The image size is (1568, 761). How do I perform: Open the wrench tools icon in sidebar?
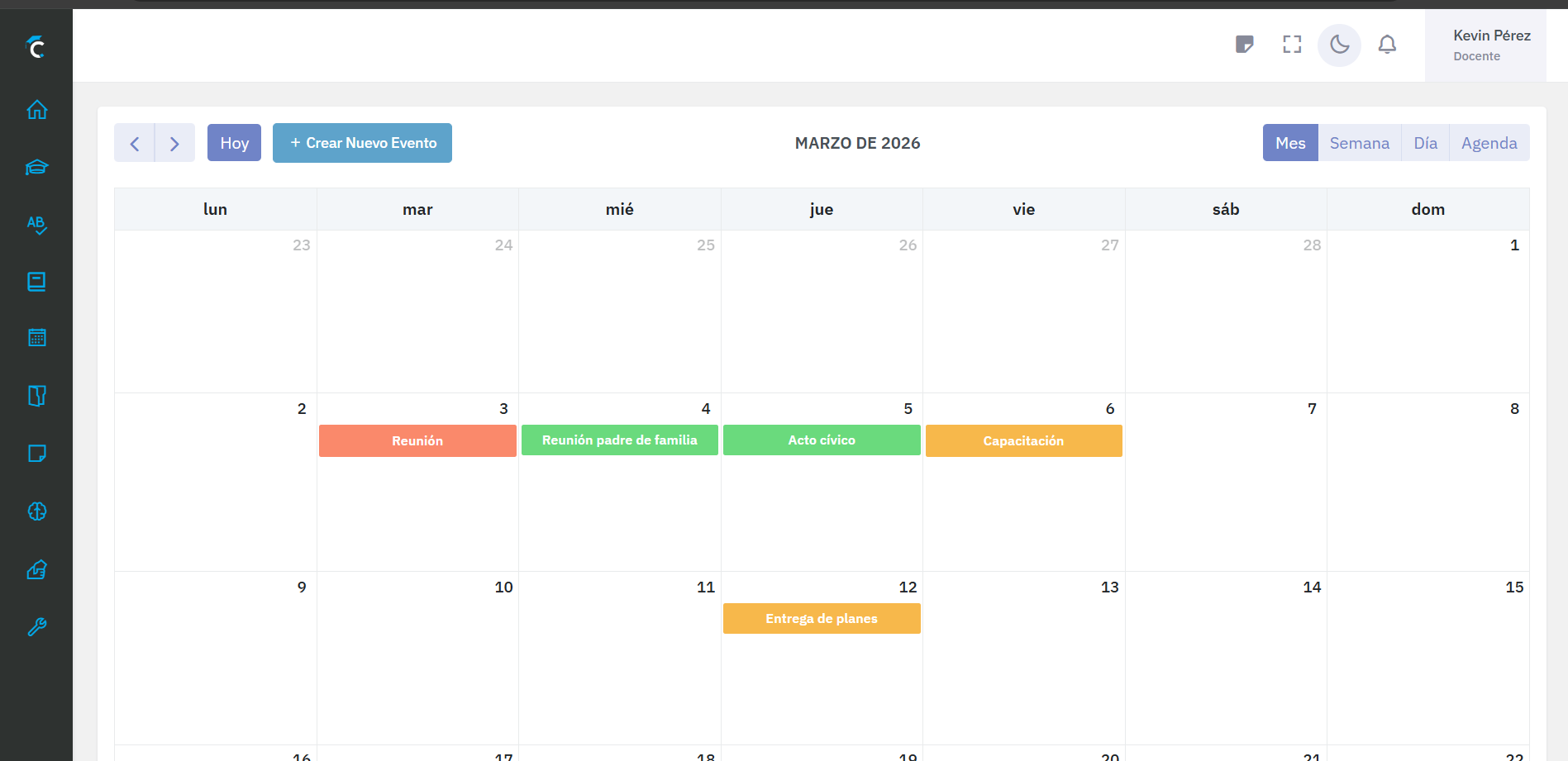point(36,626)
